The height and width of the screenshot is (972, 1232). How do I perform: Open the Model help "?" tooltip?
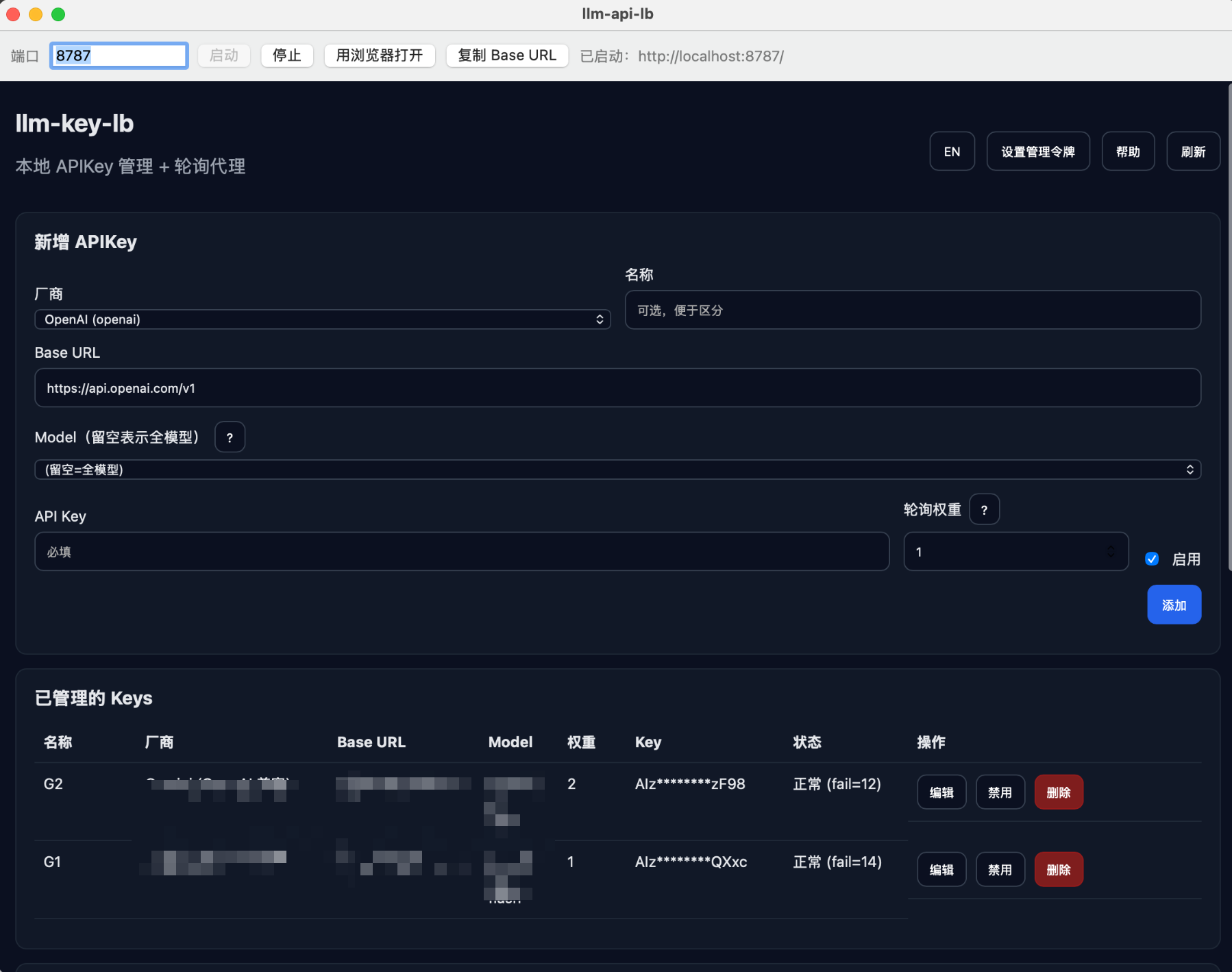point(230,437)
